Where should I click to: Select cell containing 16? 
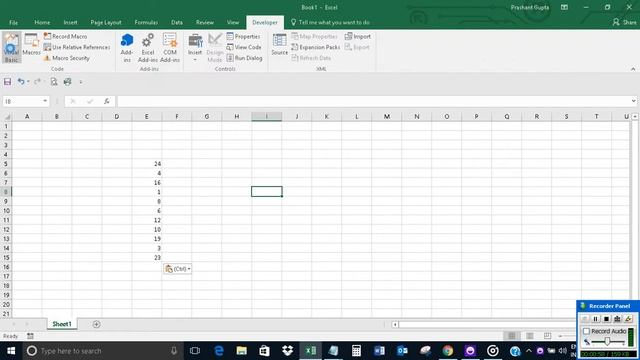[x=147, y=182]
